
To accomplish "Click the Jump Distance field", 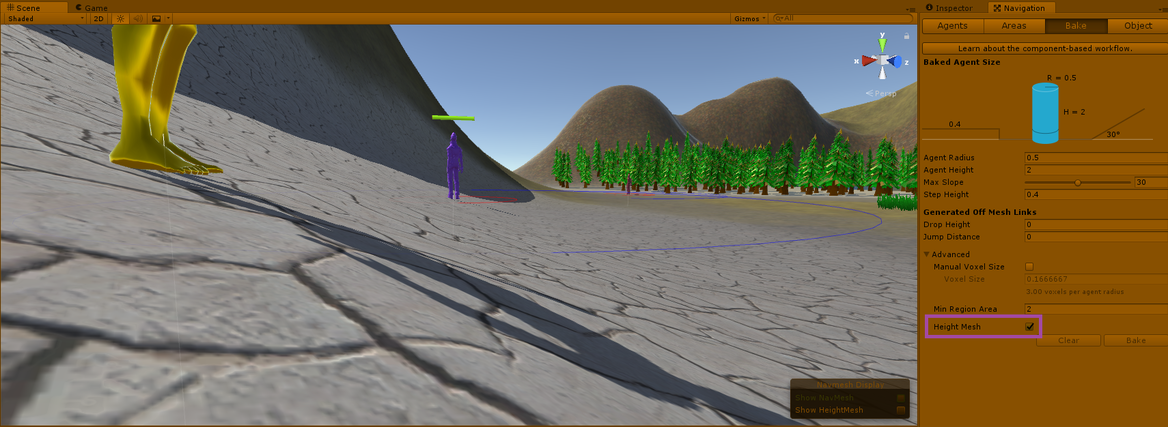I will tap(1094, 237).
